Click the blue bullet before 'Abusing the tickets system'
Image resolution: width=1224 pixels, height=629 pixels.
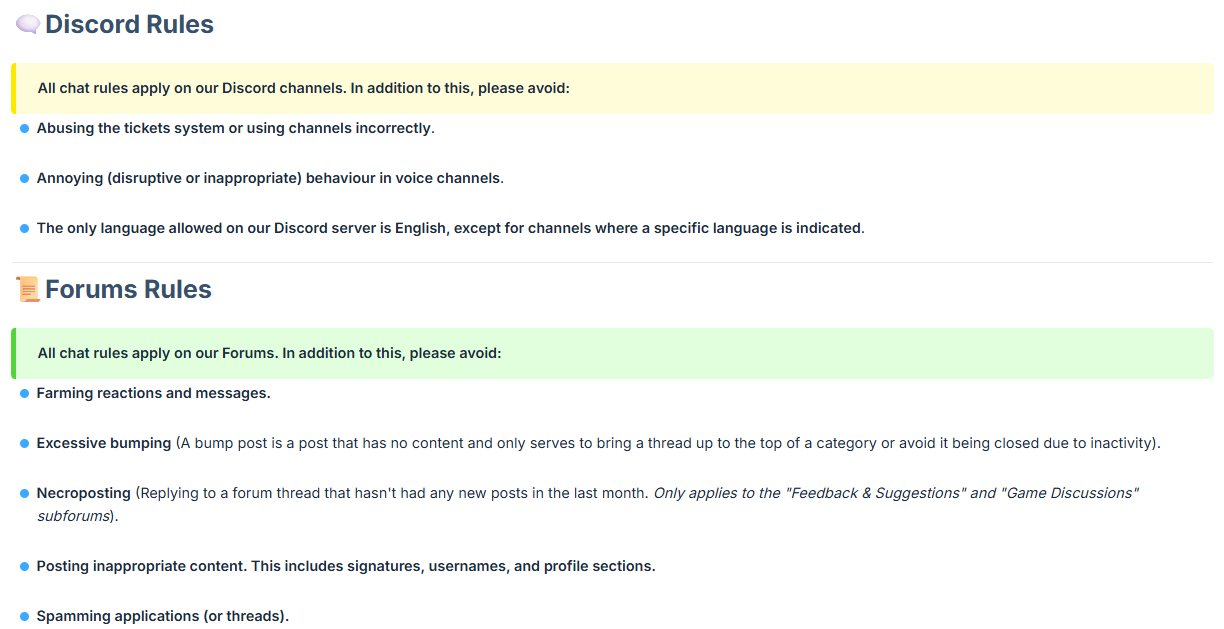(x=24, y=129)
